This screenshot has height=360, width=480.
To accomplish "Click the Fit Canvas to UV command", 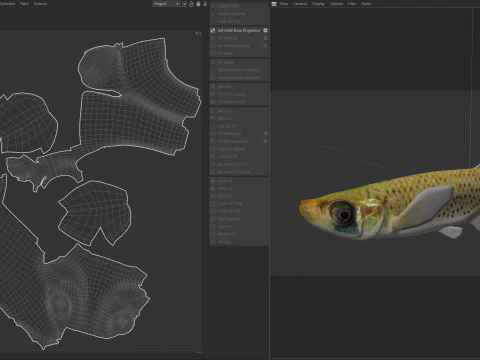I will click(x=239, y=102).
